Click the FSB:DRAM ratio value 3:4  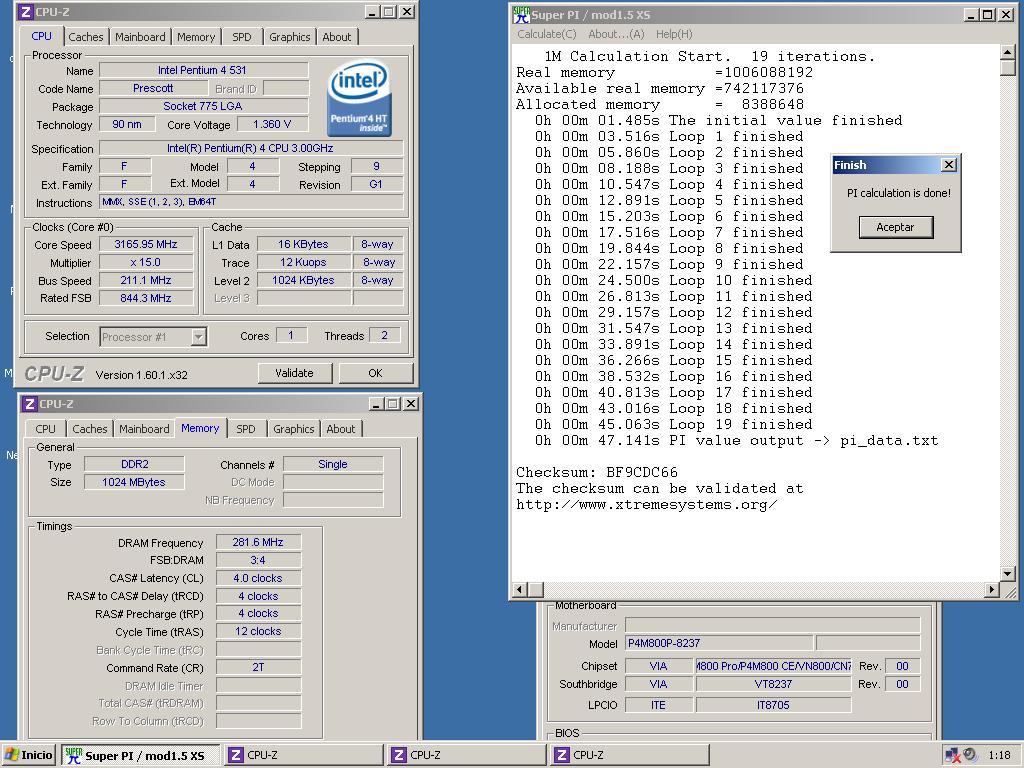(x=258, y=560)
